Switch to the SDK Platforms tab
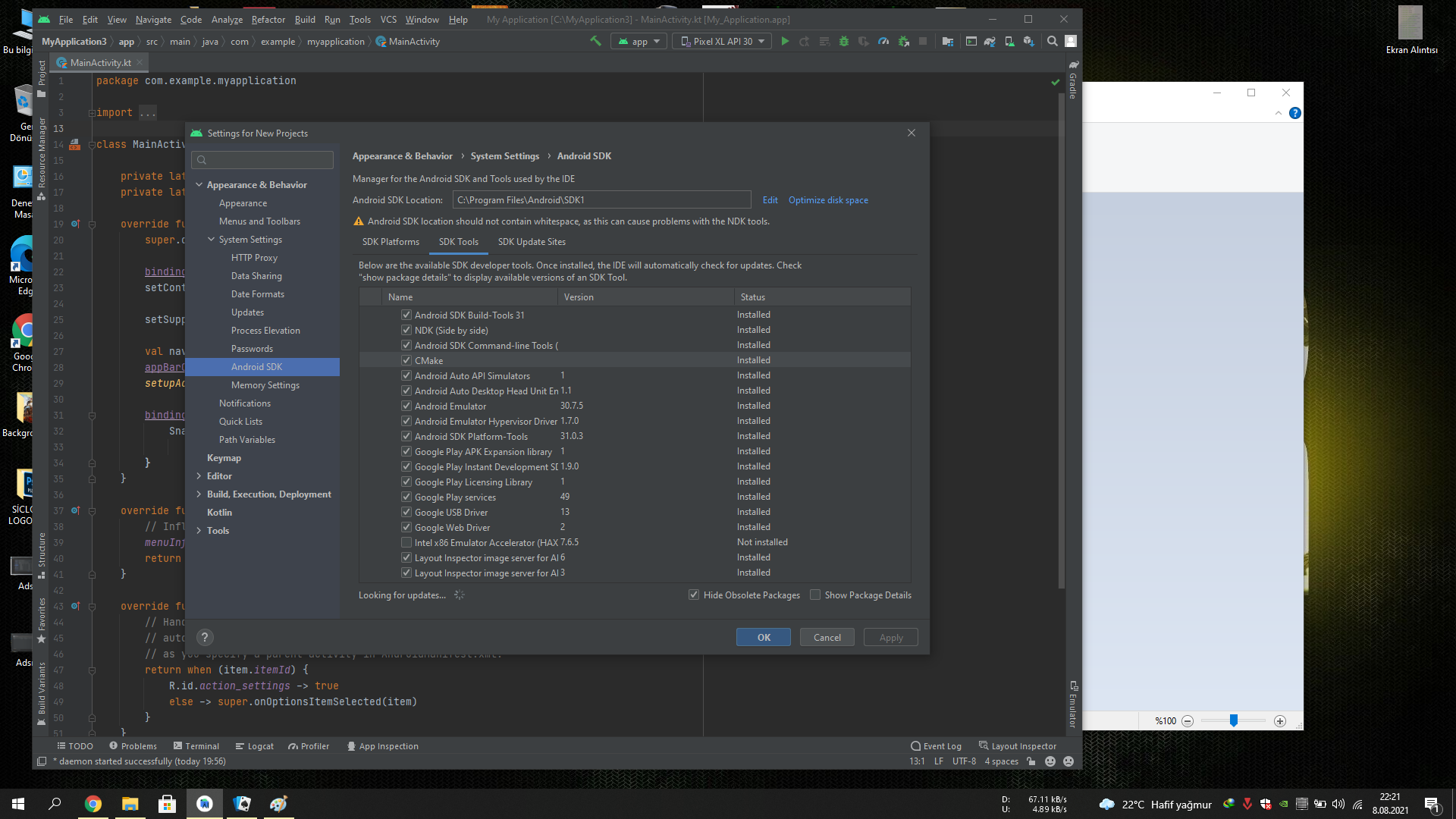Screen dimensions: 1456x819 tap(391, 242)
